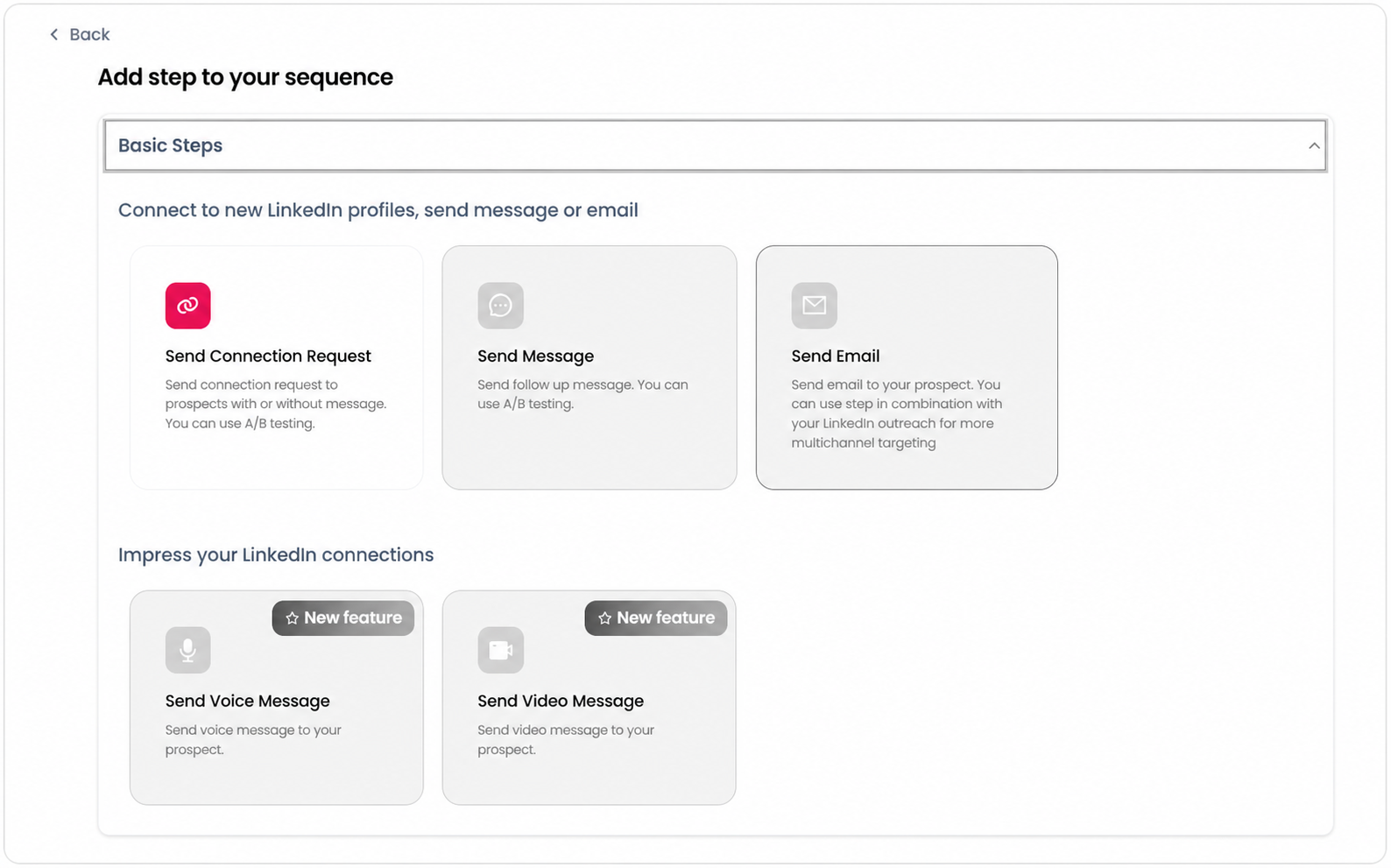Image resolution: width=1391 pixels, height=868 pixels.
Task: Click the 'Impress your LinkedIn connections' heading
Action: tap(276, 554)
